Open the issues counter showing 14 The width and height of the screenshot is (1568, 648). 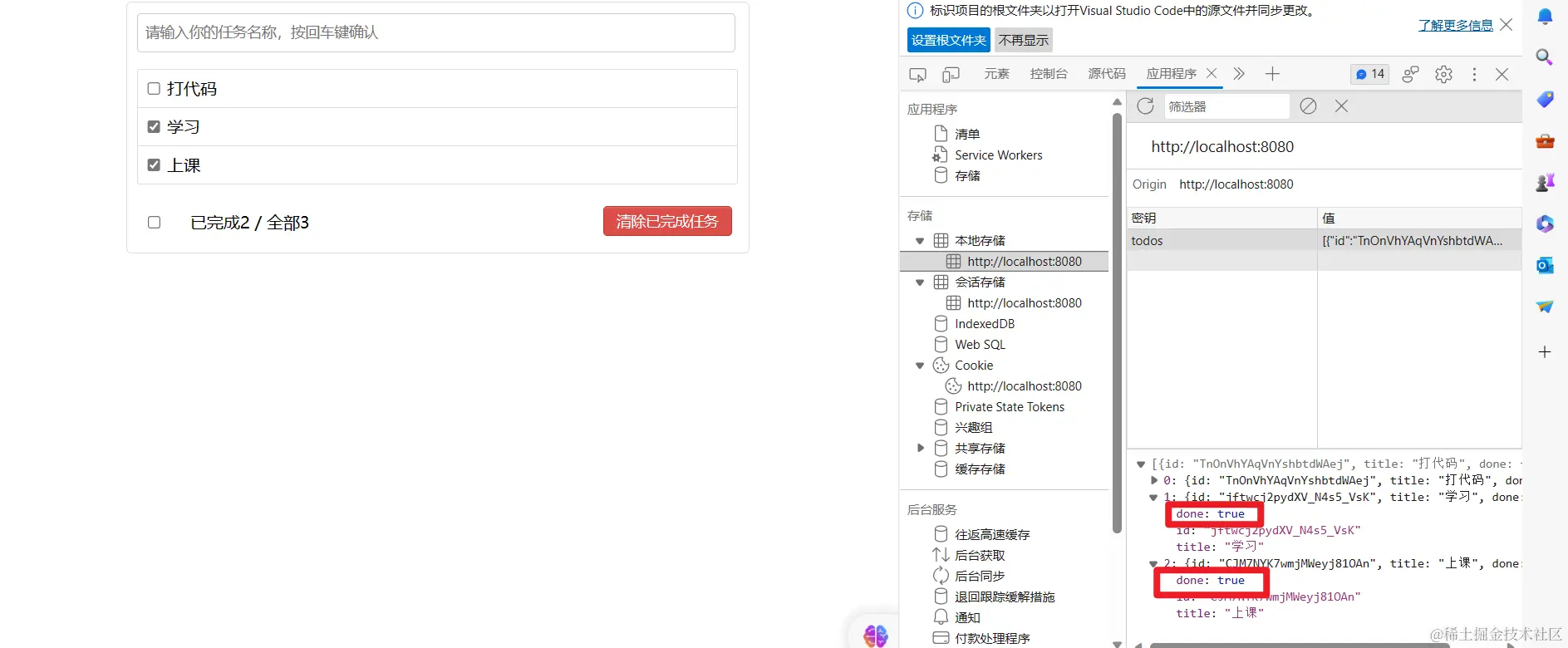click(1369, 74)
